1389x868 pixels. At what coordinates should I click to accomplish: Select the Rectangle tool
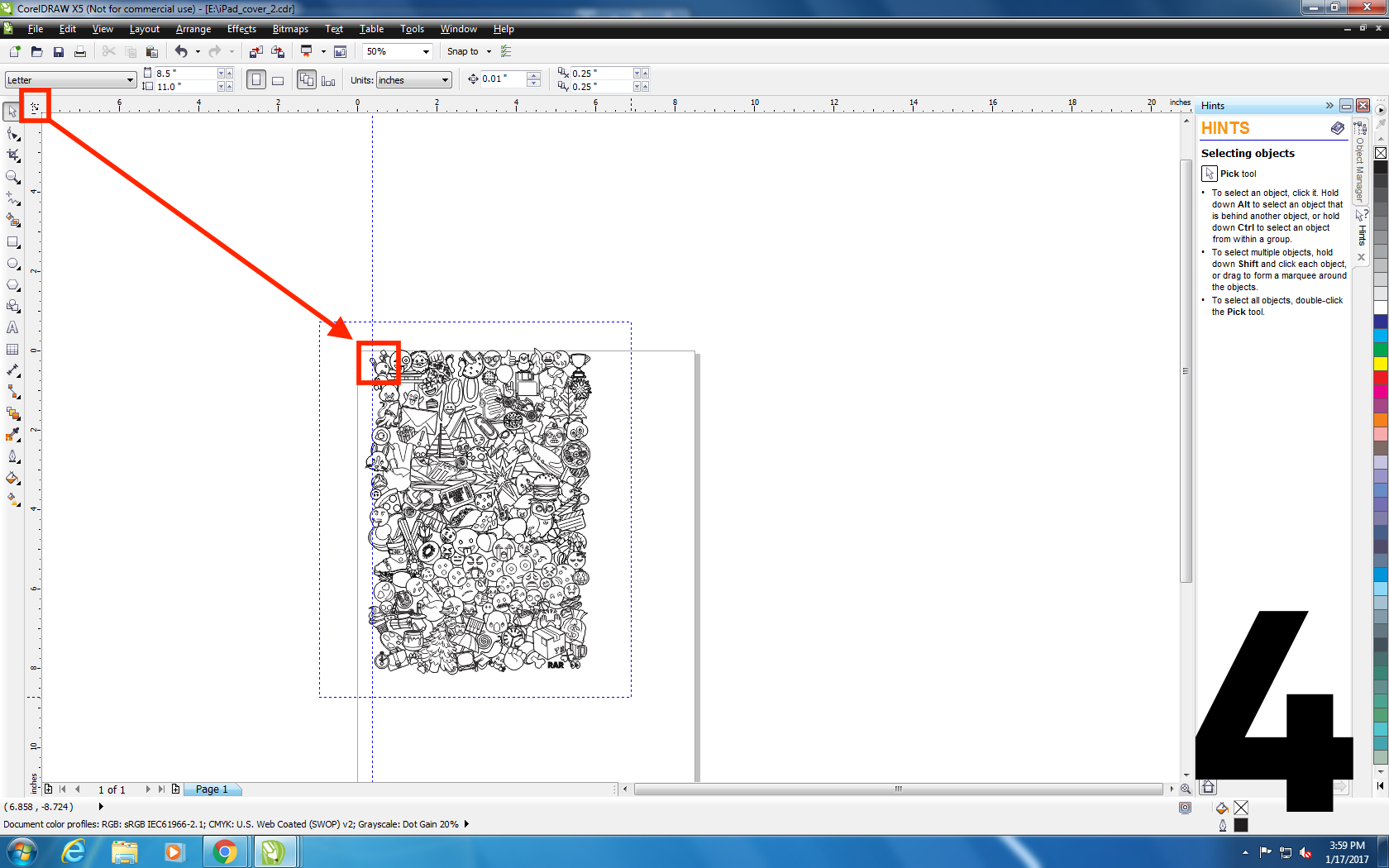[x=12, y=242]
